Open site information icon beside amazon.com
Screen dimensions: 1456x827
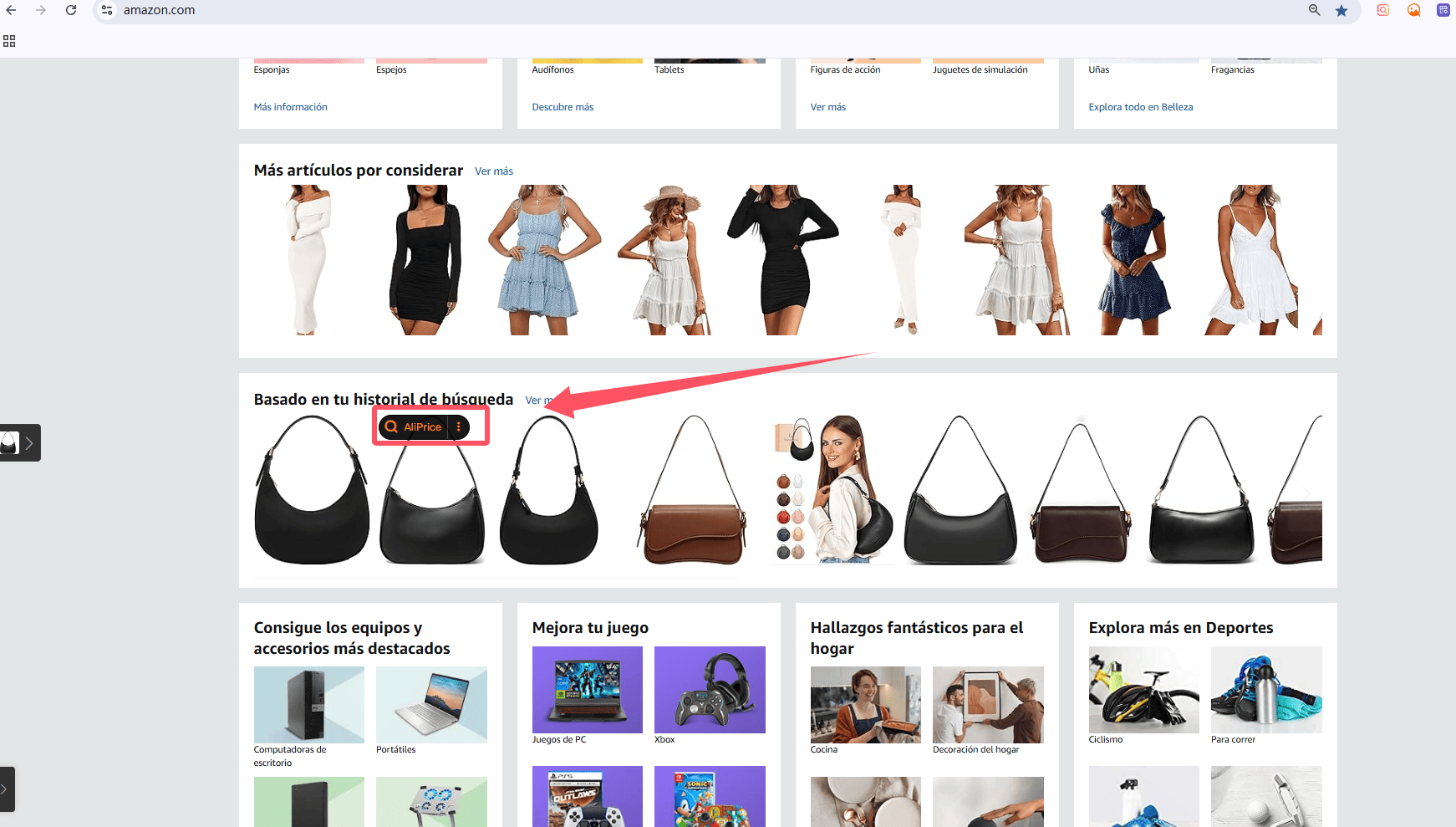(107, 10)
